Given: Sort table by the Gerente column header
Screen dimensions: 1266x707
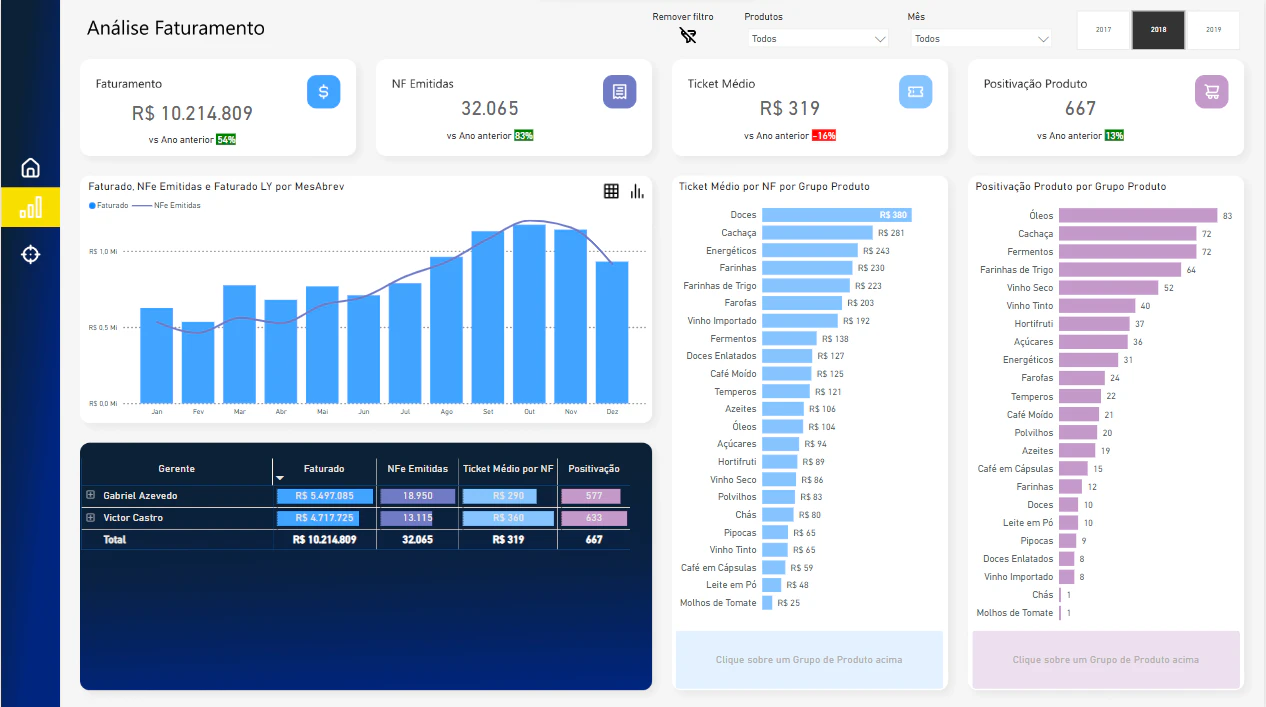Looking at the screenshot, I should click(x=177, y=468).
